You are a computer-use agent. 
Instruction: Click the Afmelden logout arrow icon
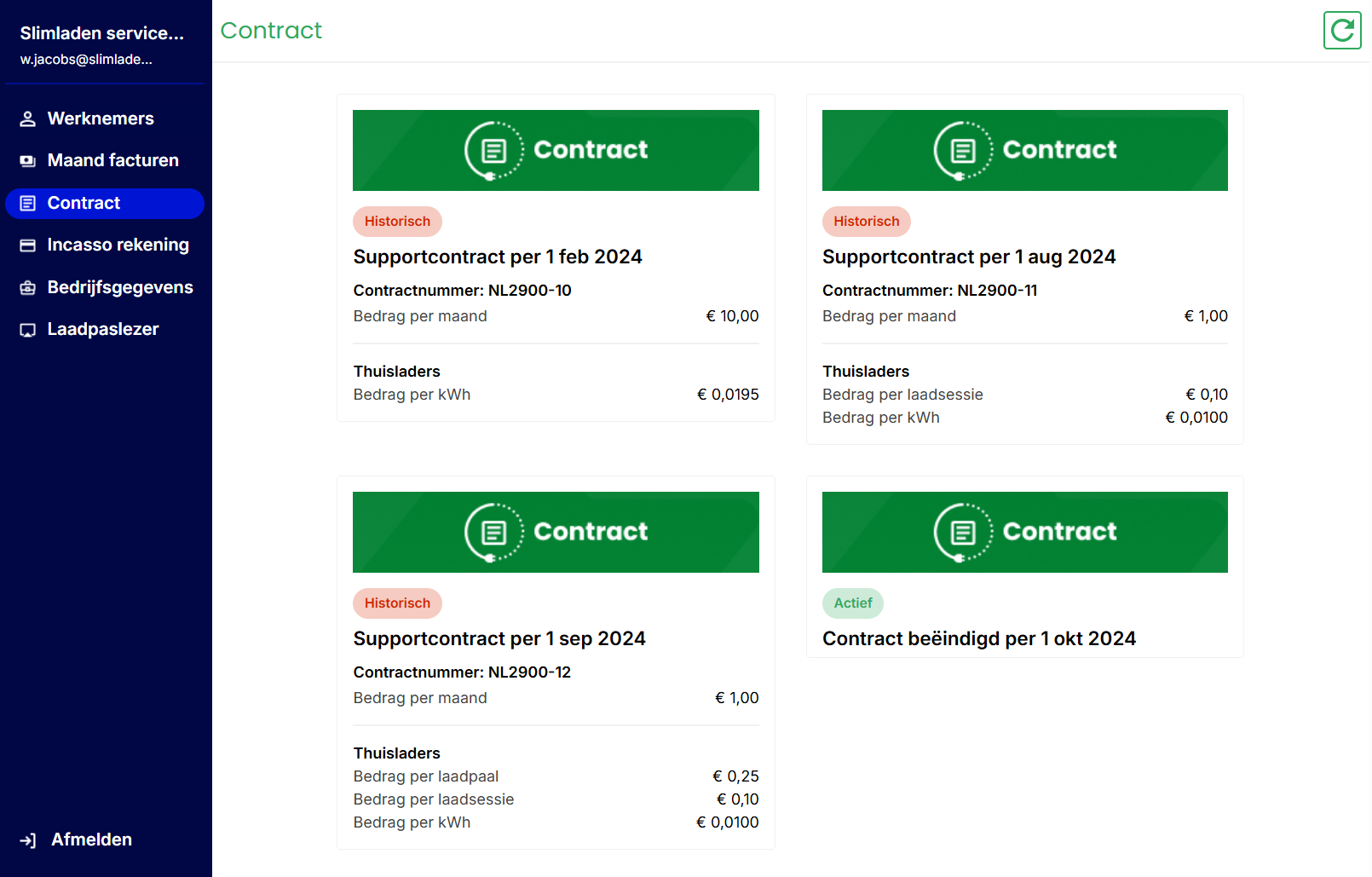click(x=28, y=840)
